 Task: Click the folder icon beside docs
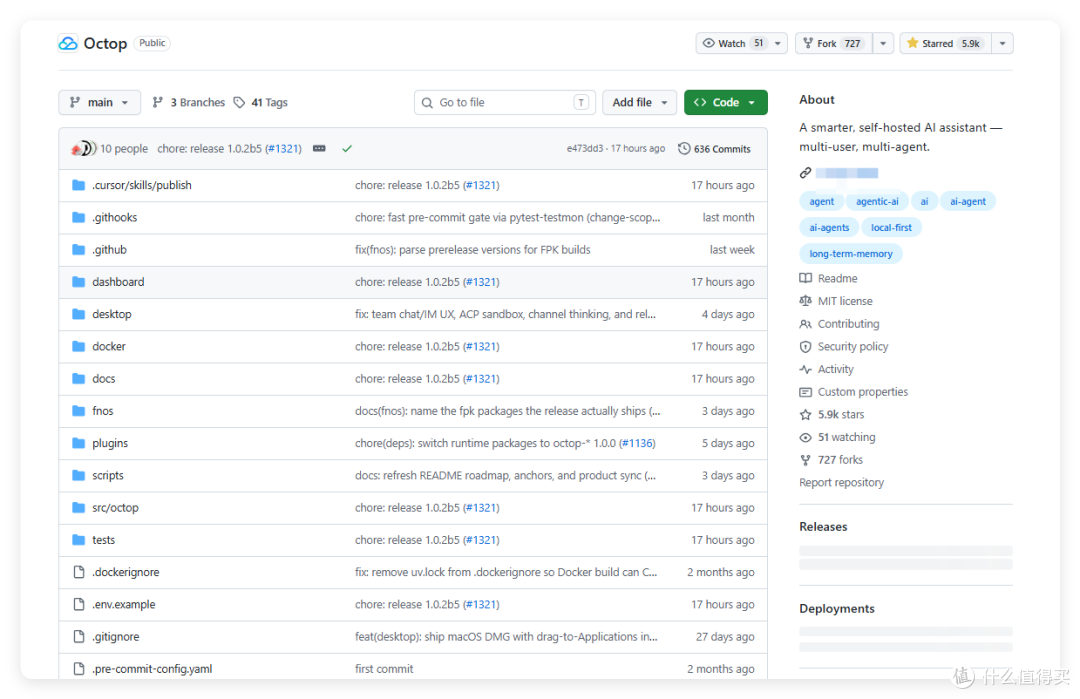coord(79,379)
